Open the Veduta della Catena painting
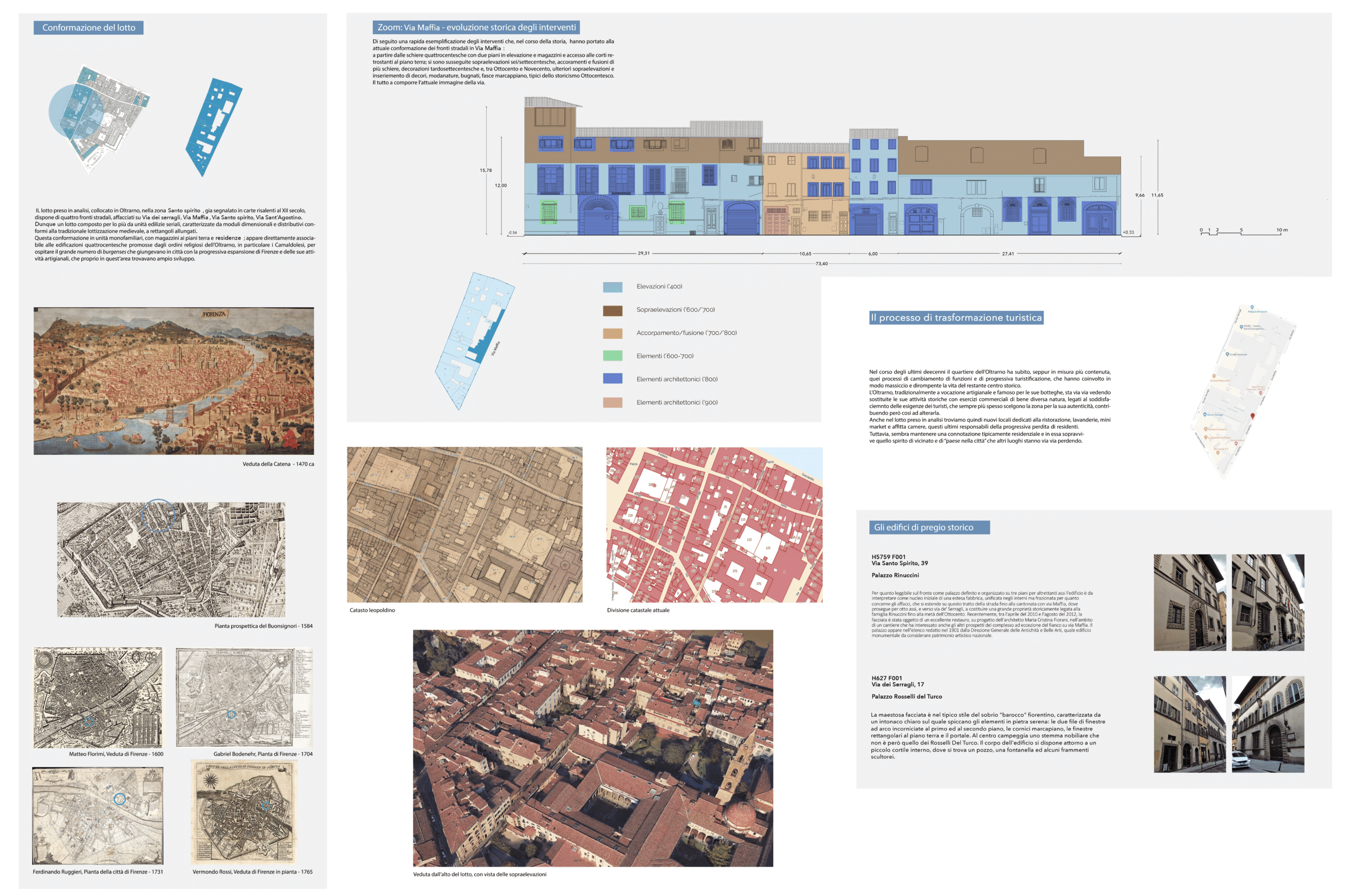This screenshot has width=1366, height=896. pyautogui.click(x=173, y=381)
